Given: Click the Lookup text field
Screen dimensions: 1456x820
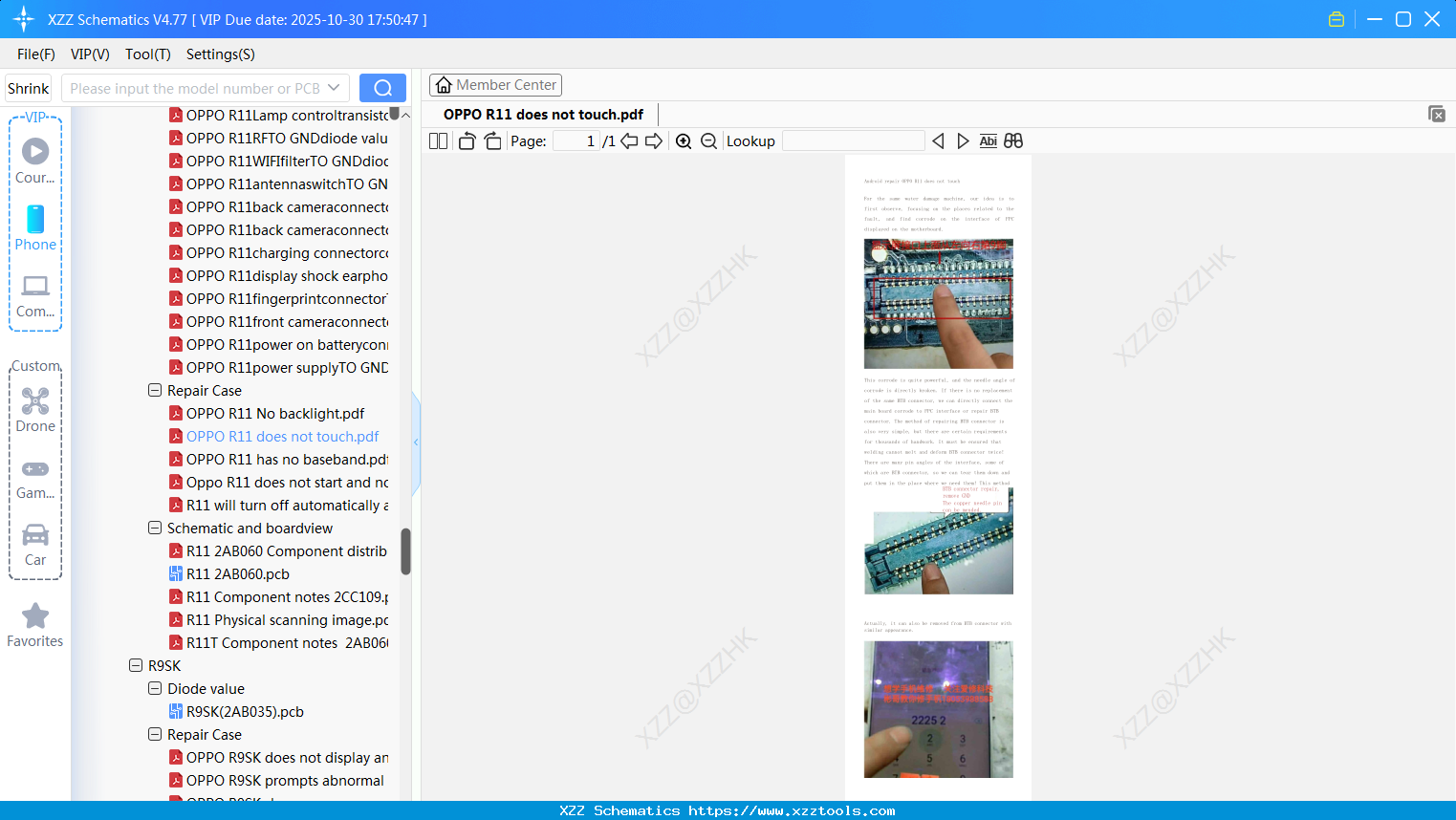Looking at the screenshot, I should tap(853, 141).
